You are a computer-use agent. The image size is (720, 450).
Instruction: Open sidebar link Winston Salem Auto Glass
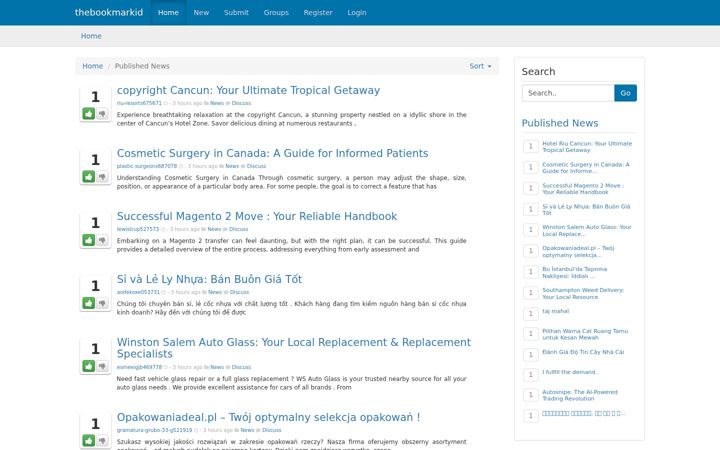[x=587, y=230]
